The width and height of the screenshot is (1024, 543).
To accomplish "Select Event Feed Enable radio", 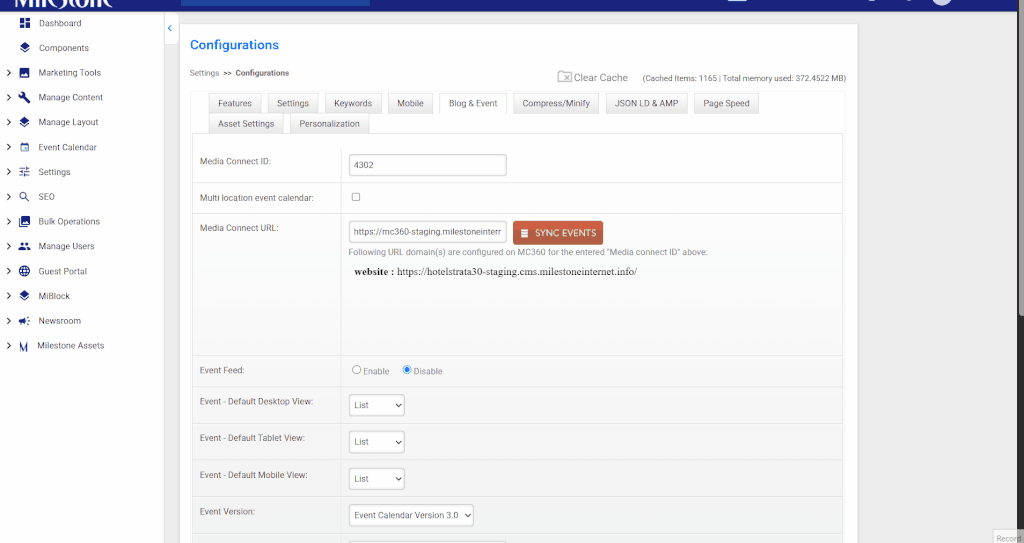I will pos(357,370).
